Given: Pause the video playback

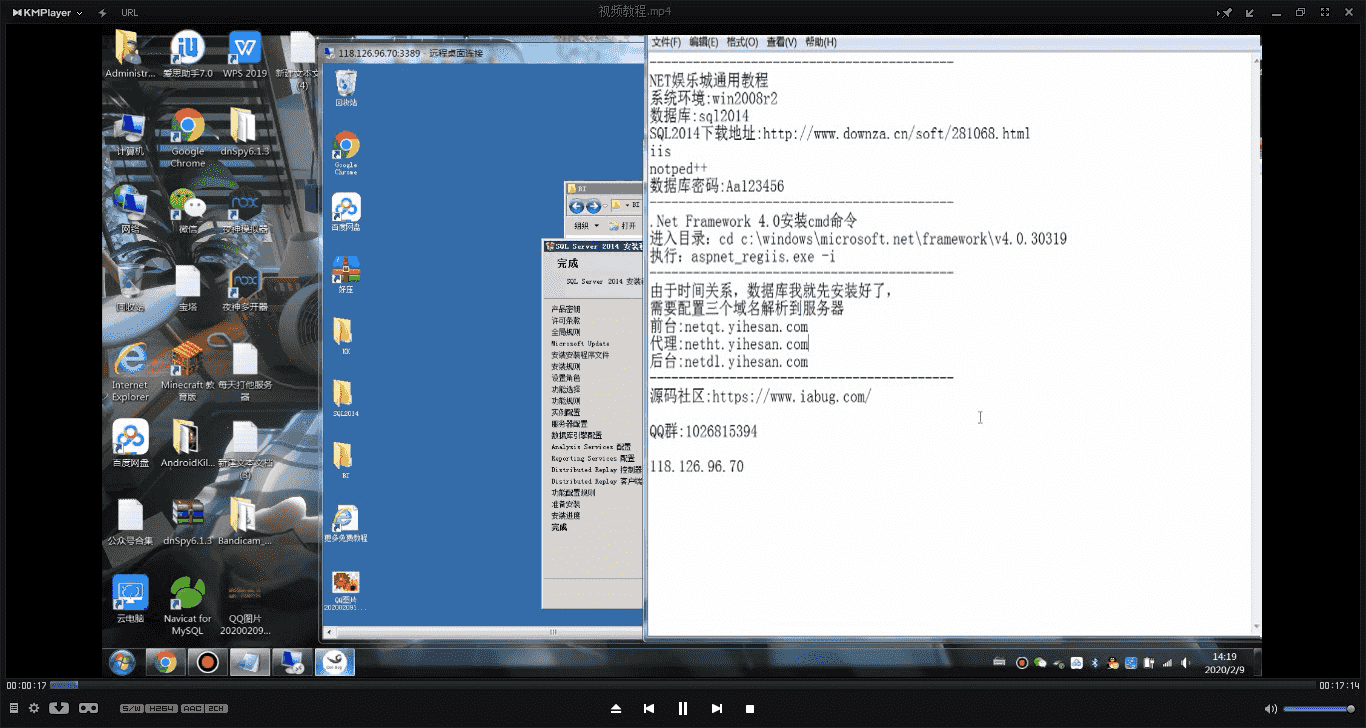Looking at the screenshot, I should tap(683, 708).
